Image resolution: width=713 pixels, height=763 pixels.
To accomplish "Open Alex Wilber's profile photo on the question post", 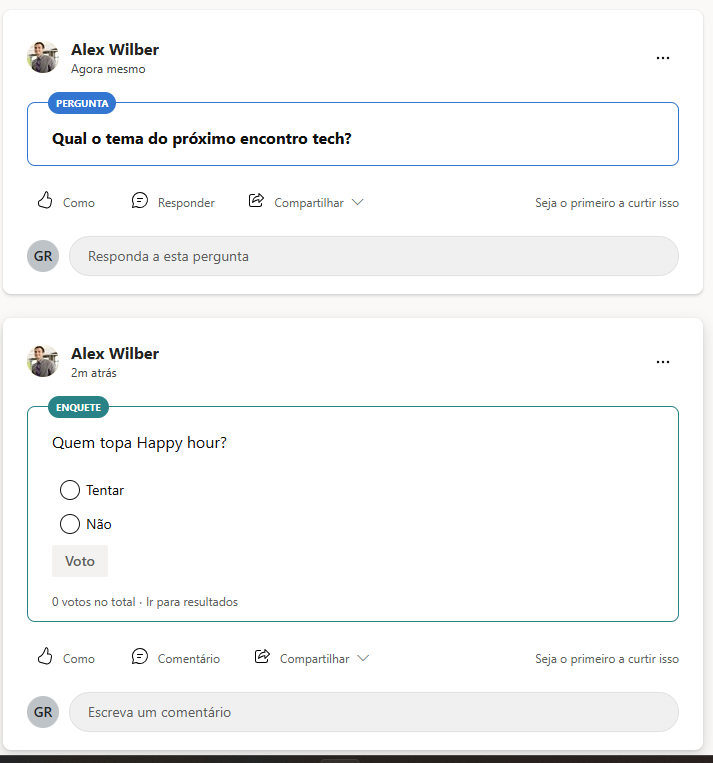I will pos(43,57).
